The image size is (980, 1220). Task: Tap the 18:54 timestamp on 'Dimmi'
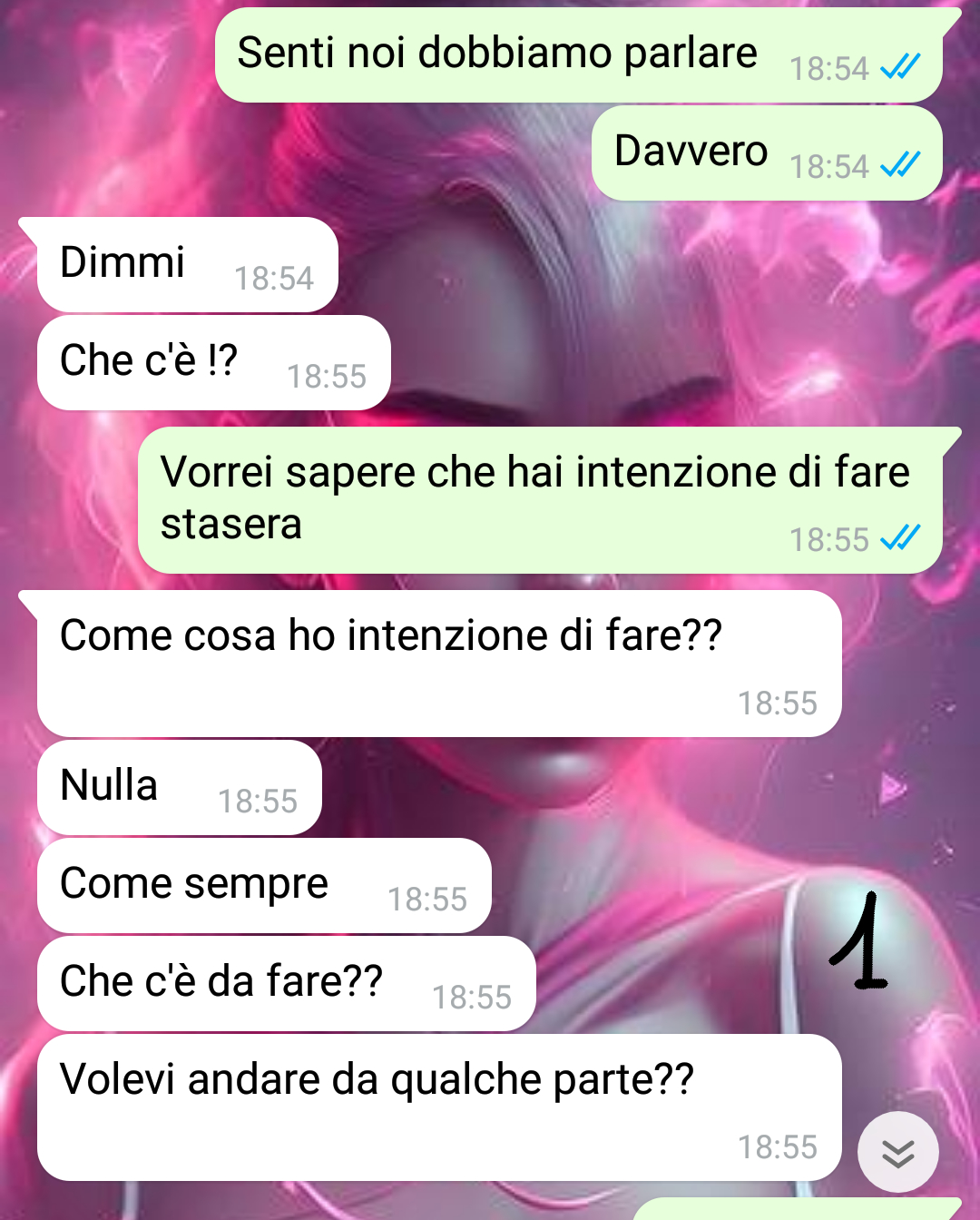[x=274, y=279]
